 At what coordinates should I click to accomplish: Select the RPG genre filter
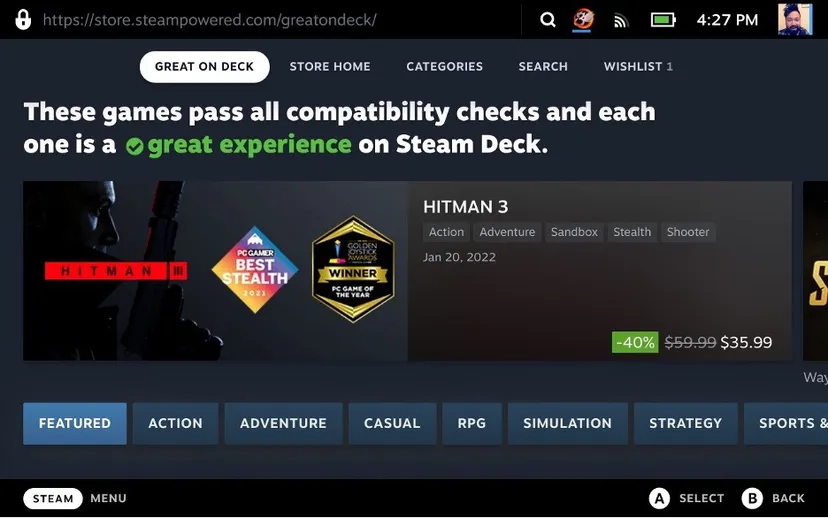pos(472,423)
